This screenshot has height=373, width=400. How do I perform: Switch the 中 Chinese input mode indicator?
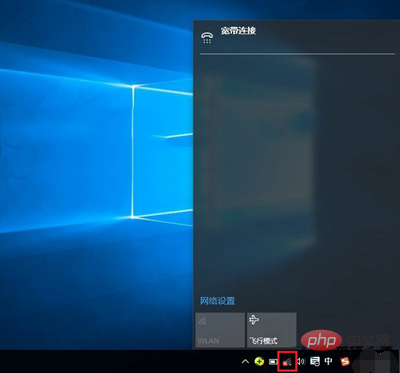(329, 361)
